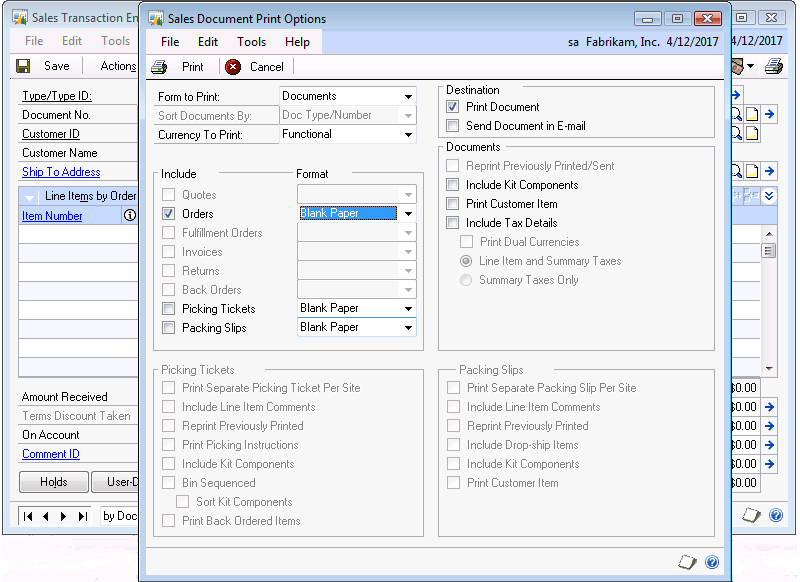Click the red Cancel icon
Viewport: 800px width, 582px height.
pyautogui.click(x=233, y=67)
